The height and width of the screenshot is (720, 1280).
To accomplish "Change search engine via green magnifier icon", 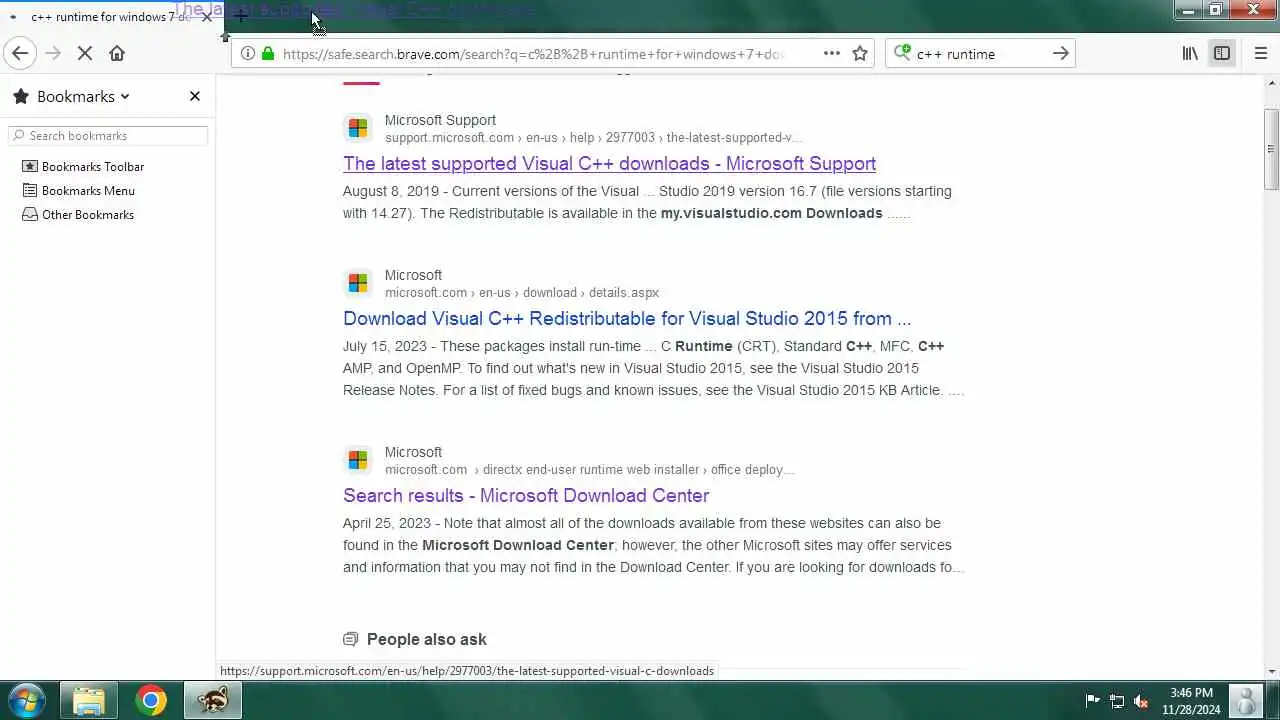I will point(901,54).
